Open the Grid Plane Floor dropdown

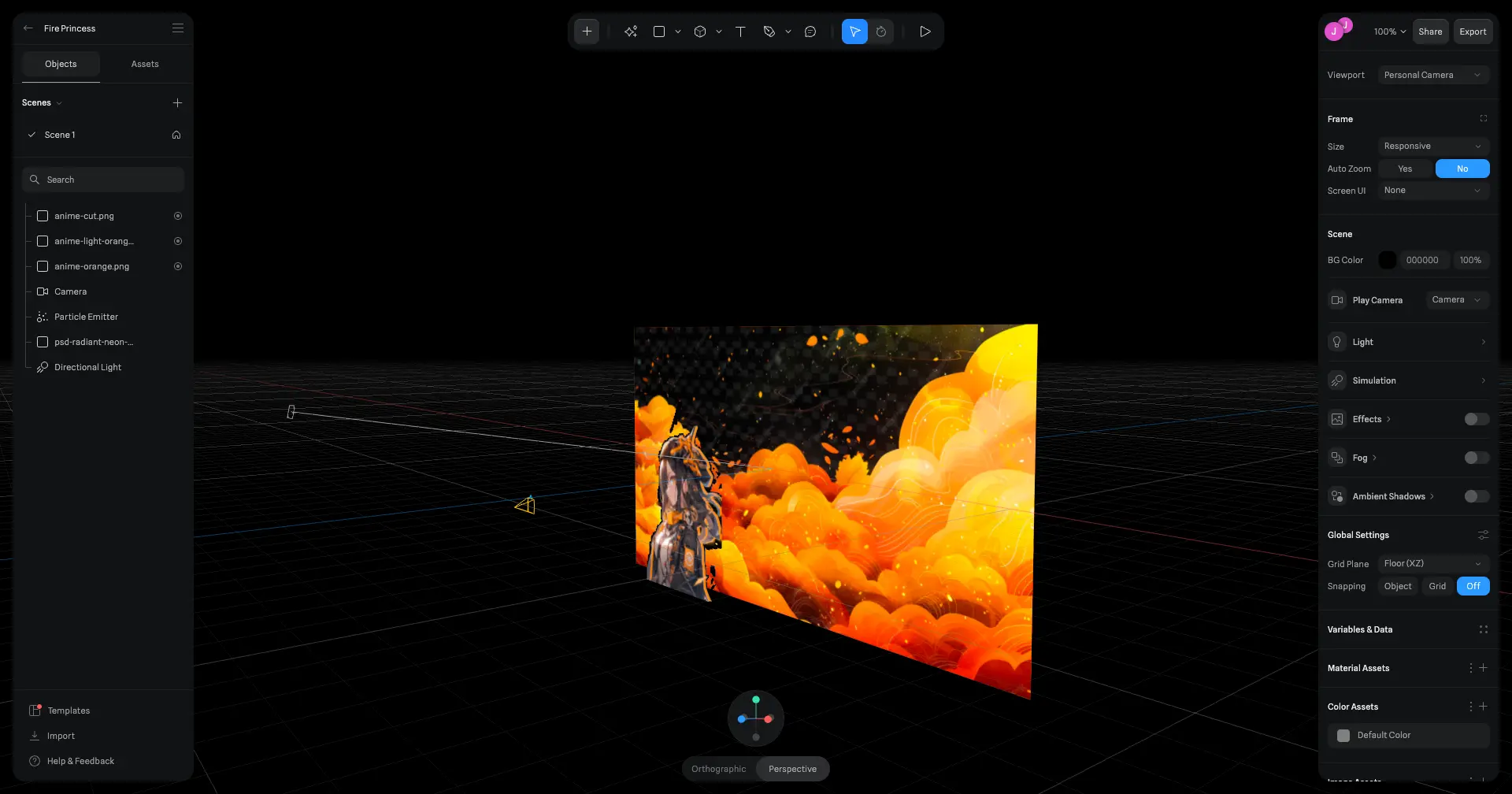(x=1432, y=562)
